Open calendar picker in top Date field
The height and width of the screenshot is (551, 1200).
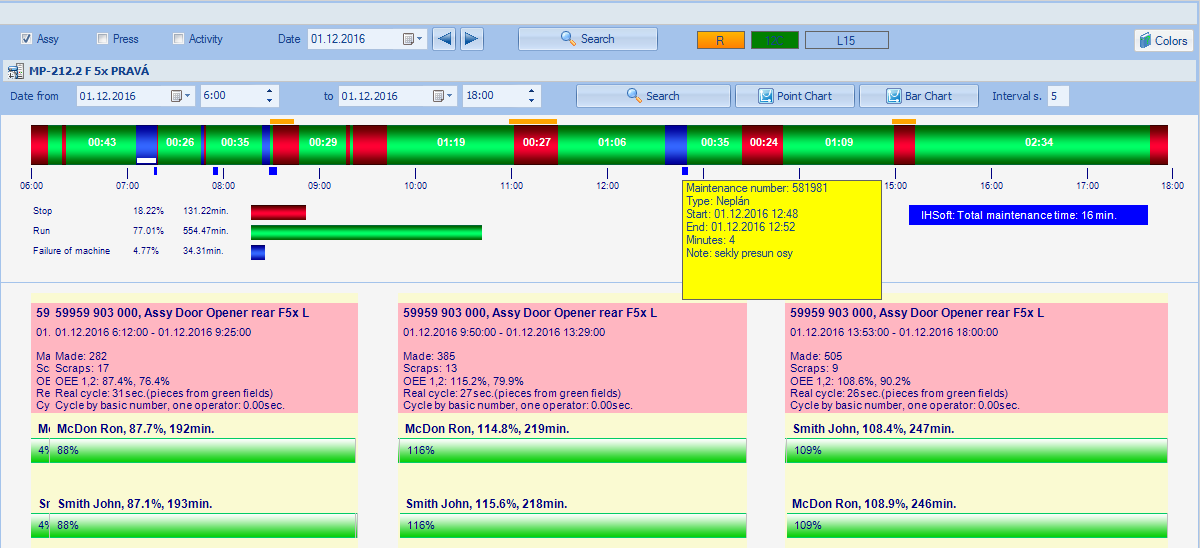(410, 39)
